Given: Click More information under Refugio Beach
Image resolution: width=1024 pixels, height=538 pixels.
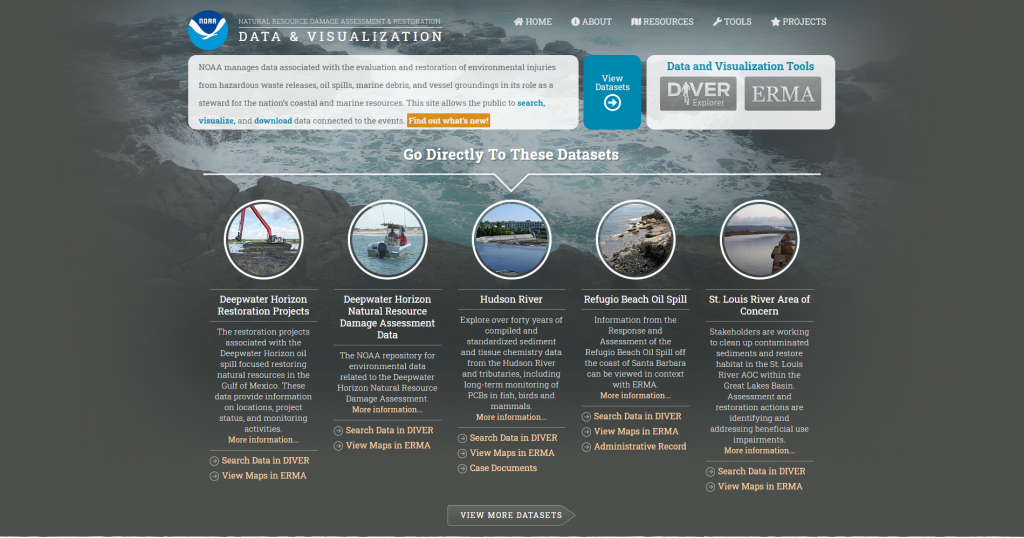Looking at the screenshot, I should pos(635,396).
